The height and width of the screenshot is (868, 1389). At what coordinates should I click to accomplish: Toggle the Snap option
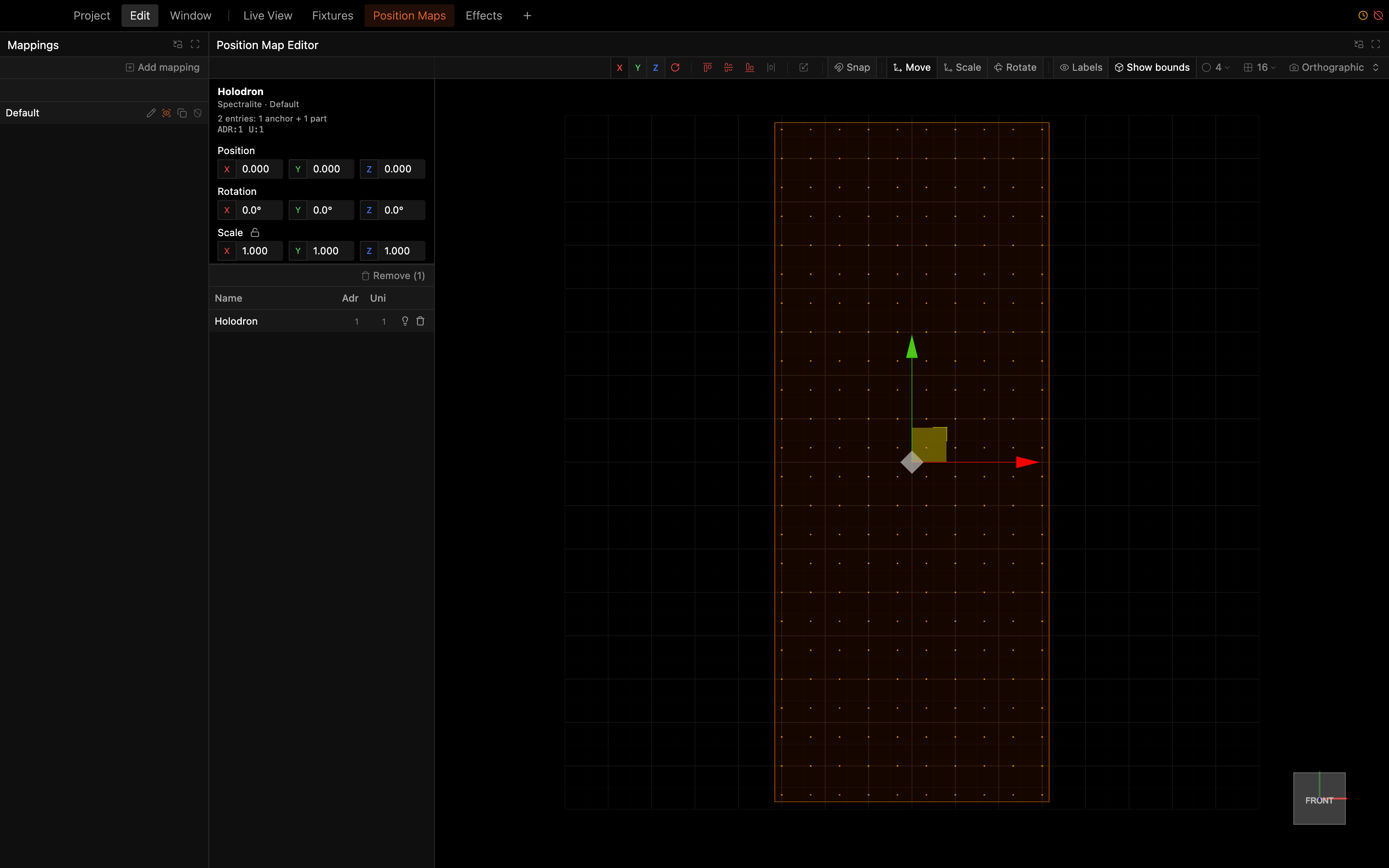coord(852,68)
